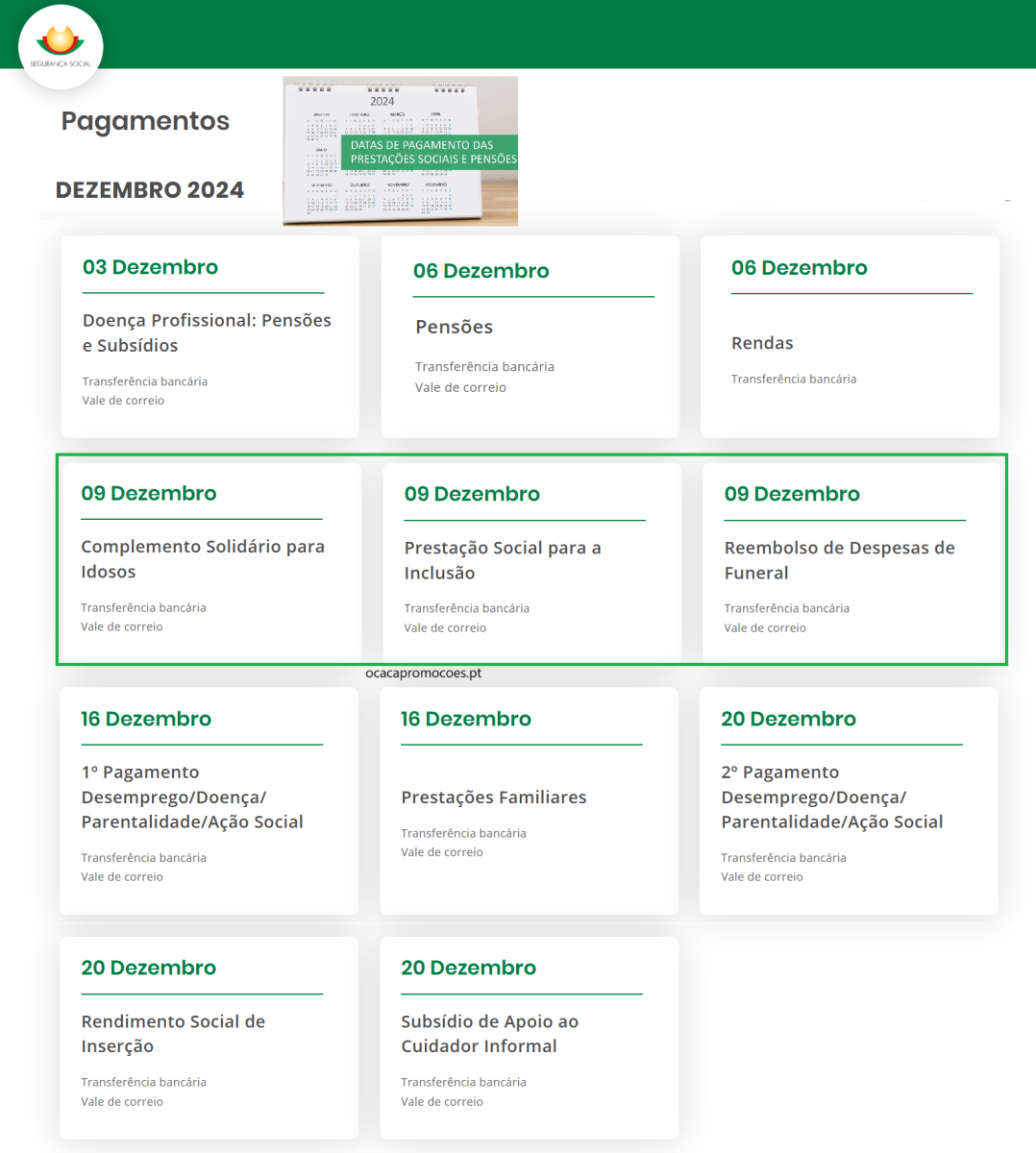Viewport: 1036px width, 1153px height.
Task: Click the Segurança Social logo
Action: [x=61, y=46]
